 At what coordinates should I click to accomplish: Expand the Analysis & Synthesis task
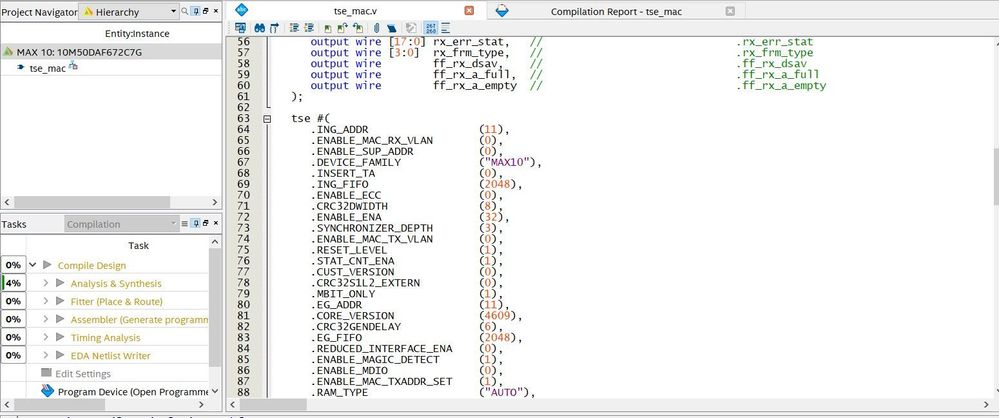(x=46, y=283)
